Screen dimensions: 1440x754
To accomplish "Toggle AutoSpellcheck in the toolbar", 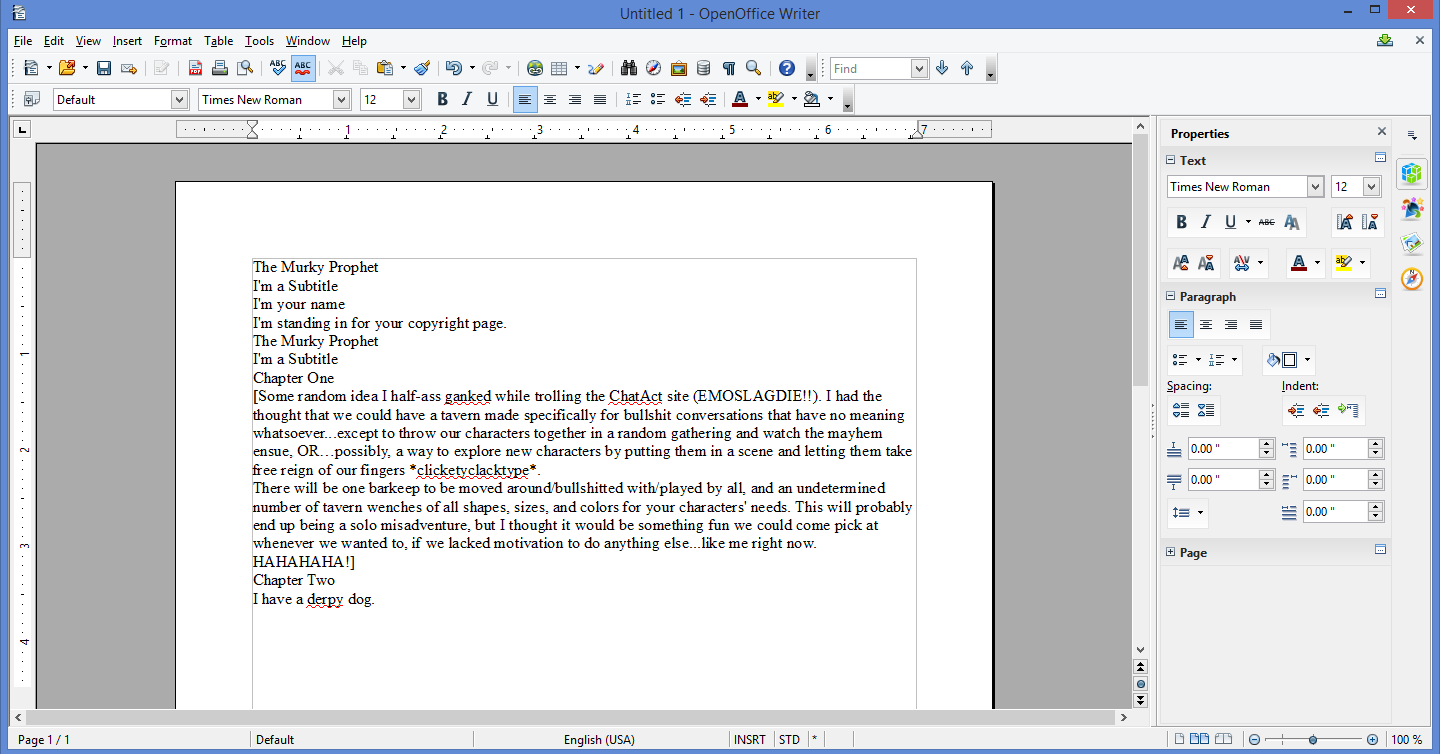I will [304, 68].
